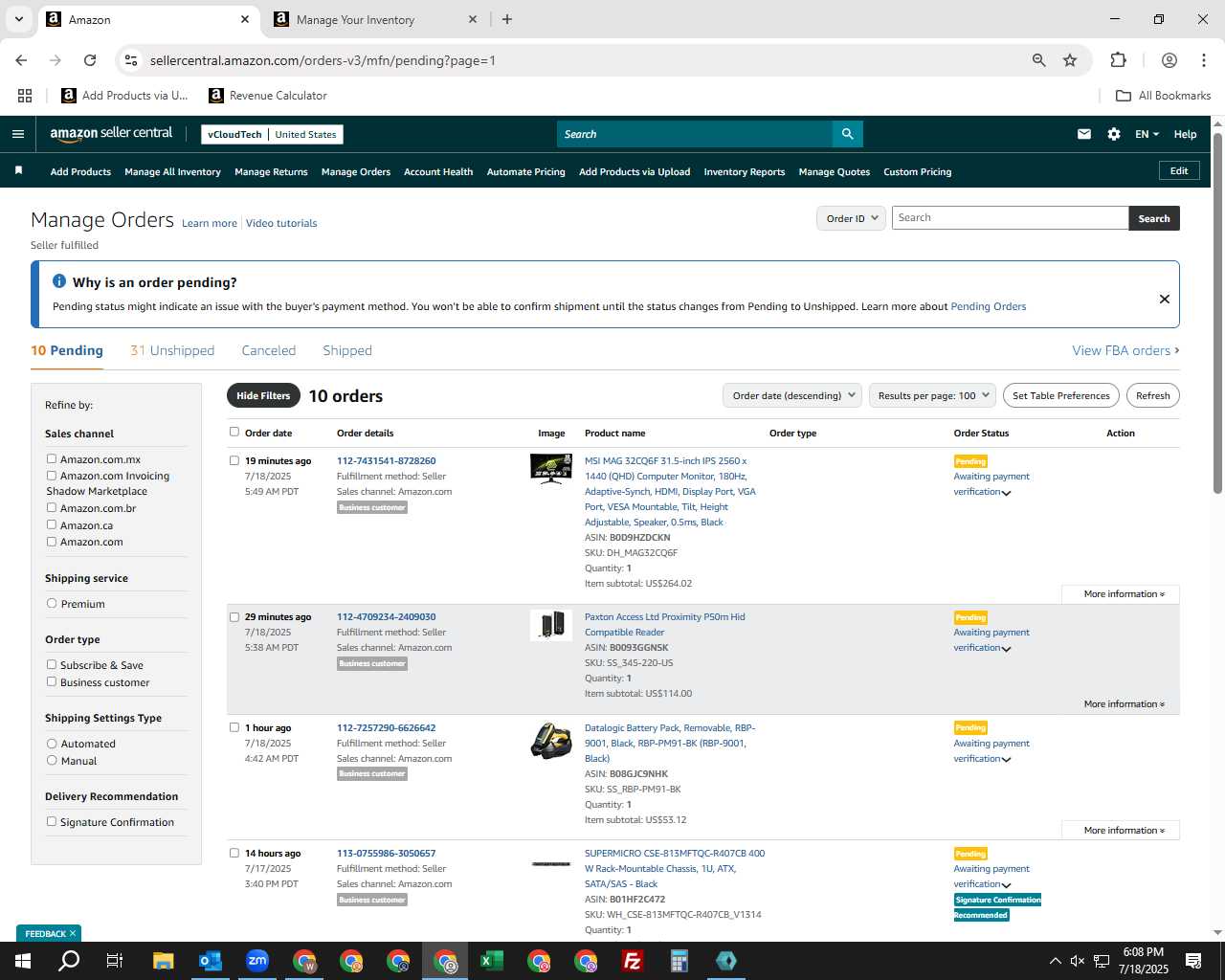Open the mail messages icon
Screen dimensions: 1225x980
pyautogui.click(x=1084, y=134)
